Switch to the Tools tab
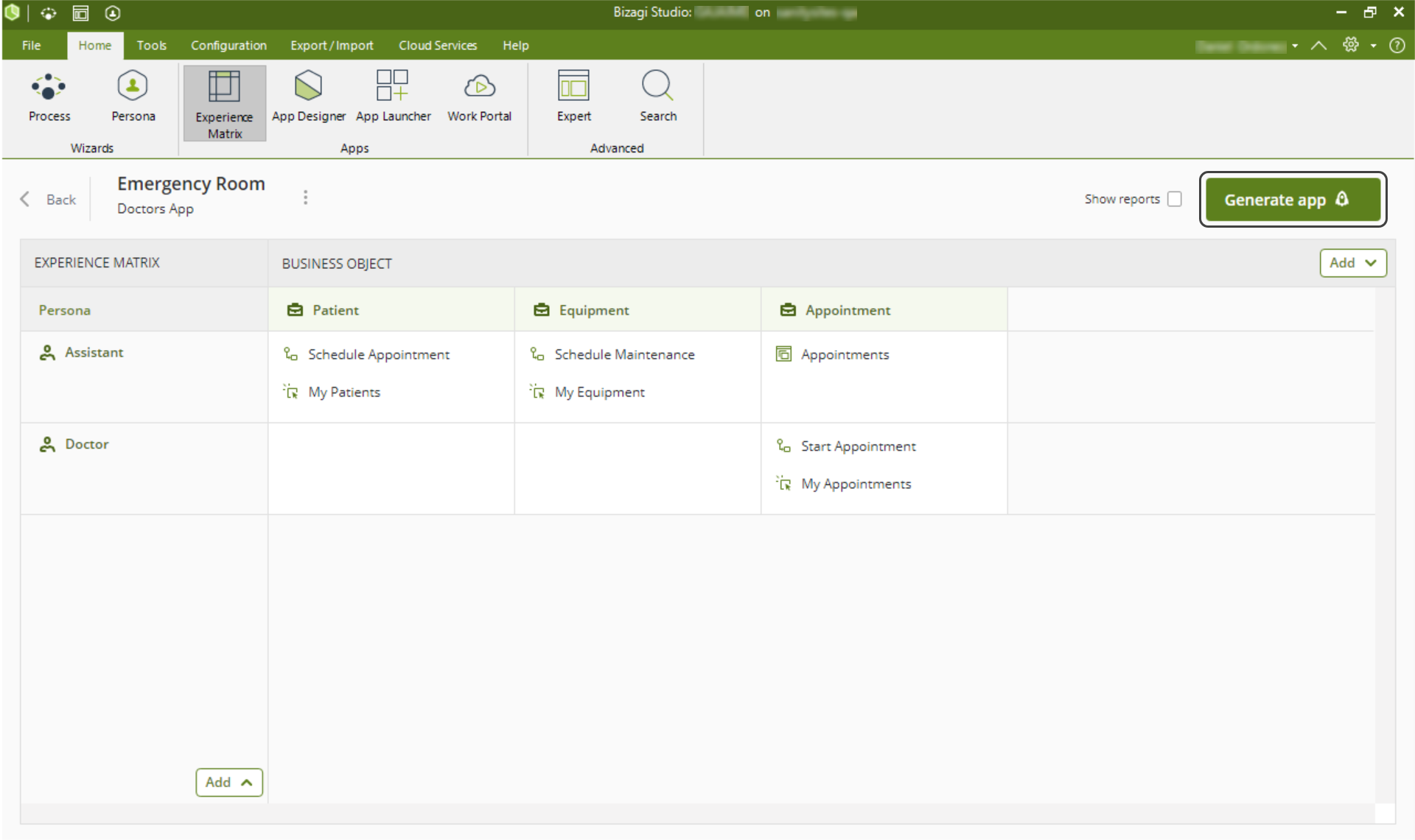Viewport: 1415px width, 840px height. pos(151,45)
